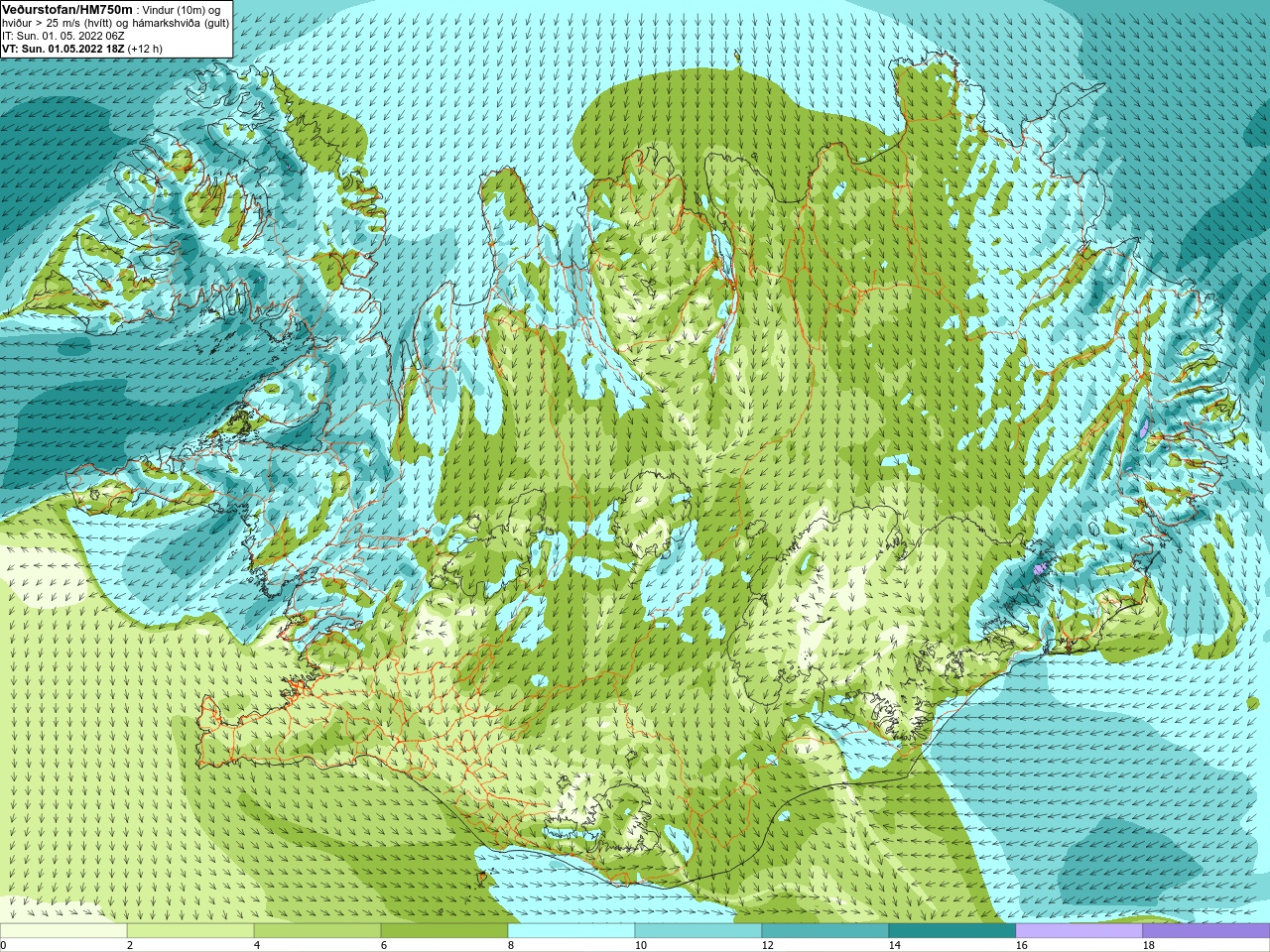Click the legend label "8"
Screen dimensions: 1270x952
click(511, 945)
